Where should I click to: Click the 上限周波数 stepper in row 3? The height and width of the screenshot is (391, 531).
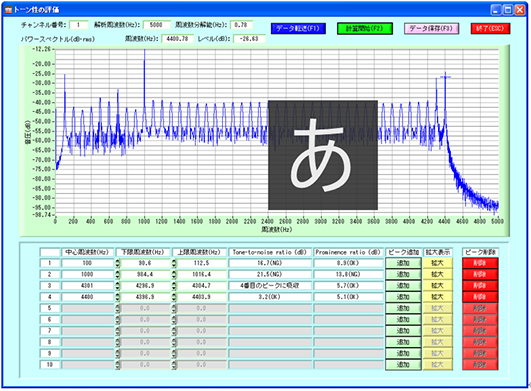click(x=174, y=286)
